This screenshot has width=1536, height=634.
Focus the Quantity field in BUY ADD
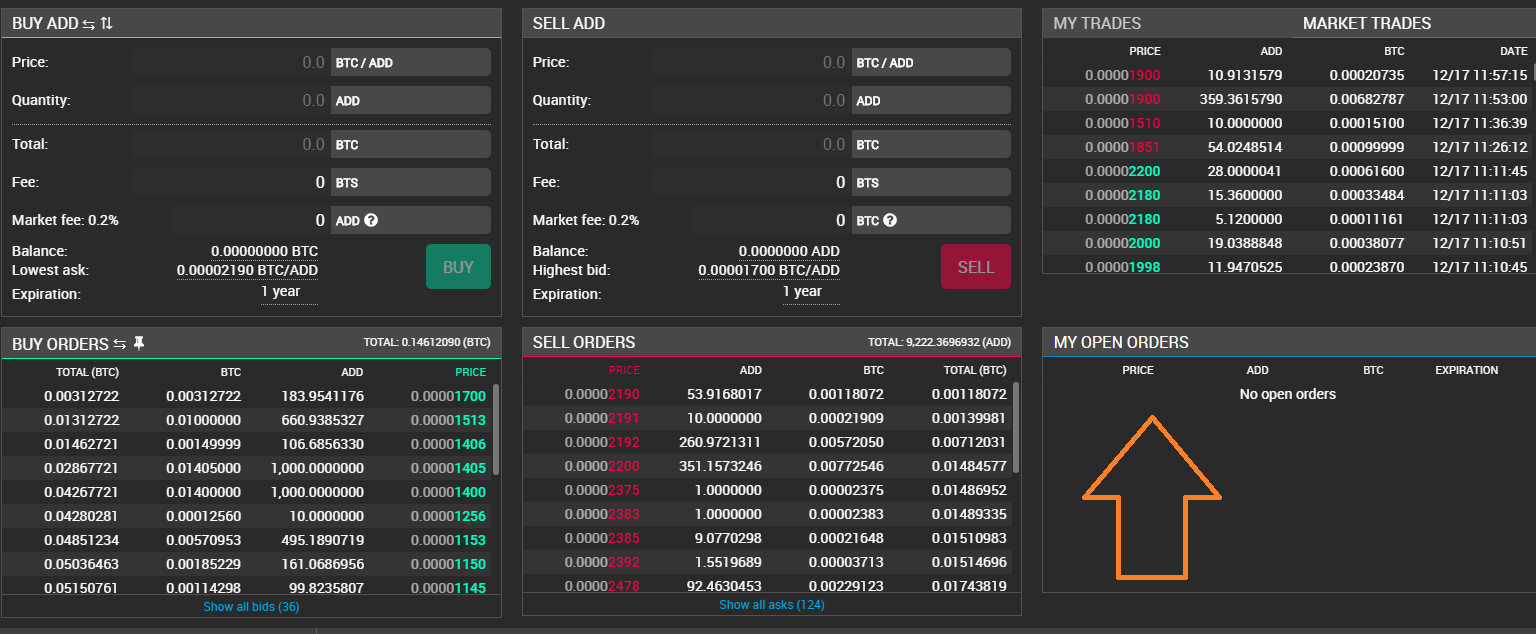230,100
